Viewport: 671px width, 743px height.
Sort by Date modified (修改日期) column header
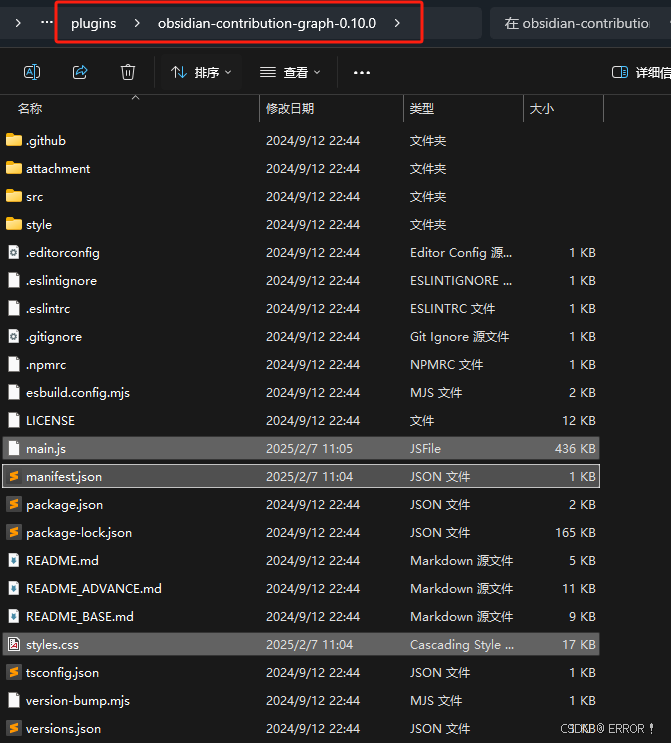pyautogui.click(x=290, y=109)
